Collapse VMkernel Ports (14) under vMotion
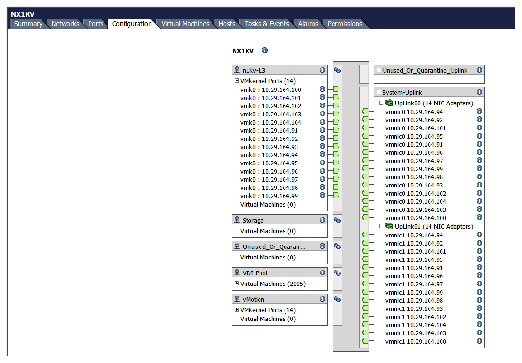Screen dimensions: 522x363 tap(237, 310)
